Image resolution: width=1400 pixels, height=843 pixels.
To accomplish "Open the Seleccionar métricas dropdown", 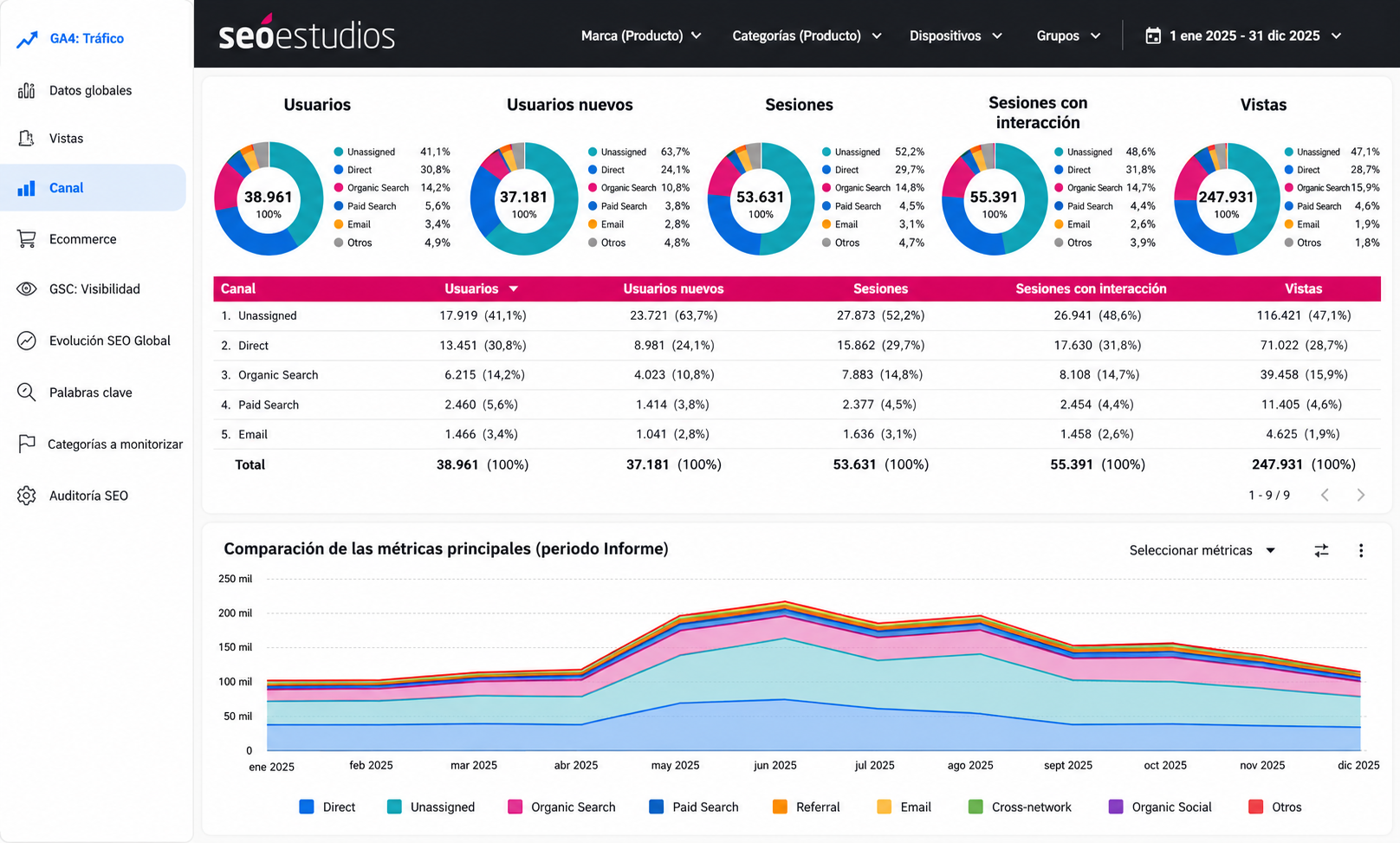I will 1202,550.
